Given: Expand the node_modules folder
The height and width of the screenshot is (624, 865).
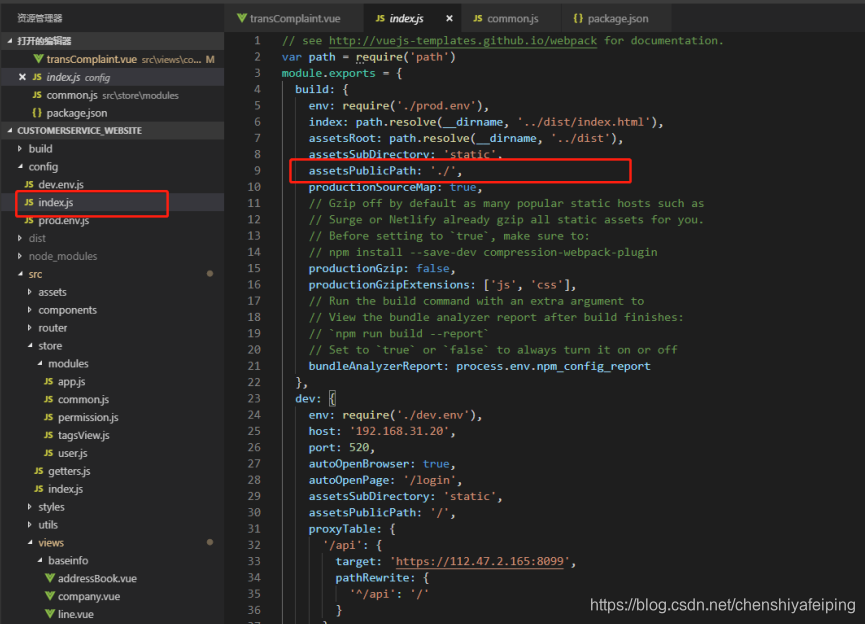Looking at the screenshot, I should point(20,256).
